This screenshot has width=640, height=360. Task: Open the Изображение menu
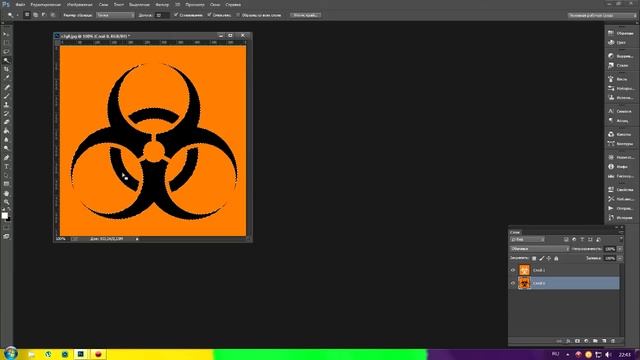tap(80, 4)
